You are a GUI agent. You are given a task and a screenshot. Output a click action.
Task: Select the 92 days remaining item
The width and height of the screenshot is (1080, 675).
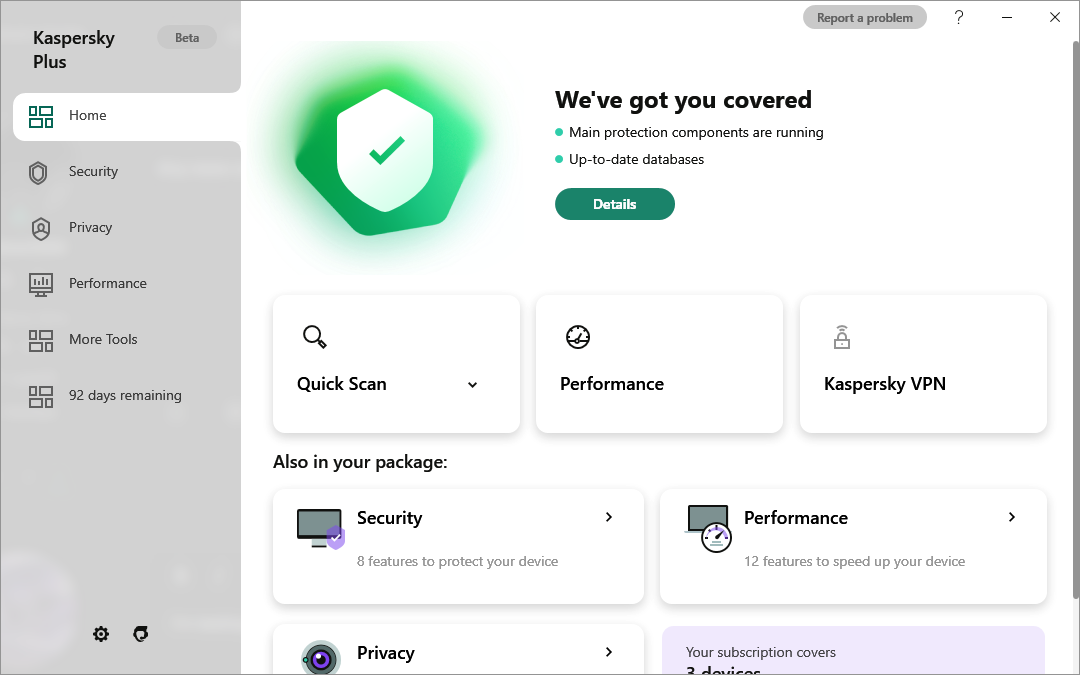point(124,396)
